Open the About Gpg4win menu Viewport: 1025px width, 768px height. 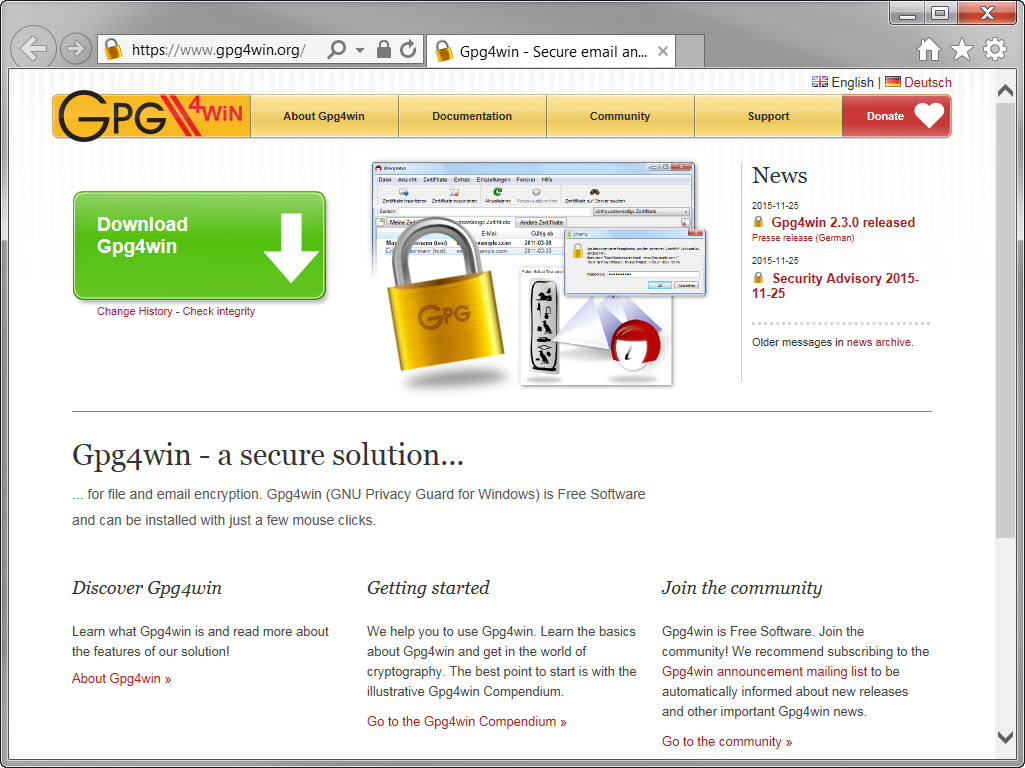coord(324,116)
